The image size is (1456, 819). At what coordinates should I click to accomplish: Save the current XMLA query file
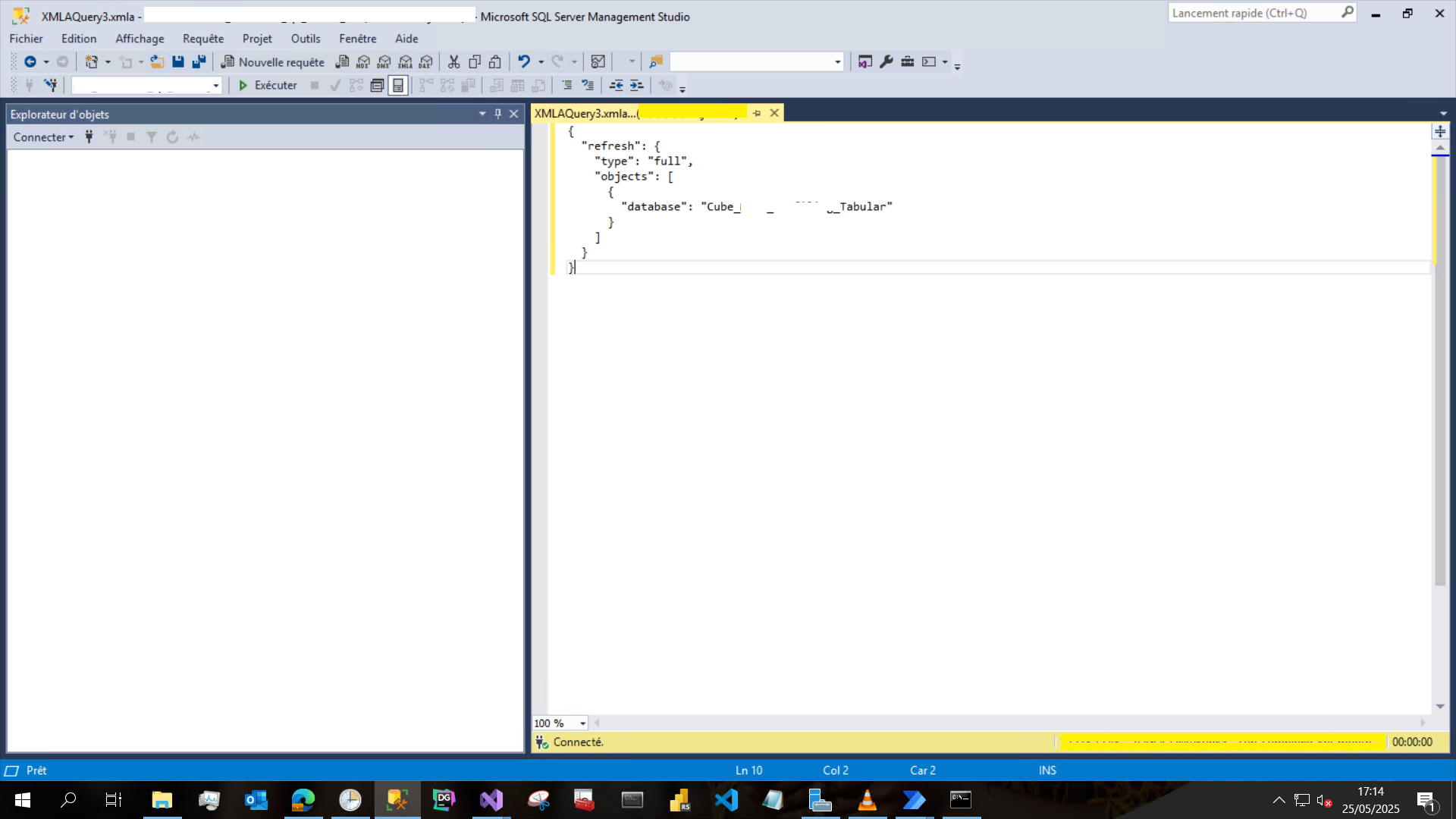click(178, 62)
